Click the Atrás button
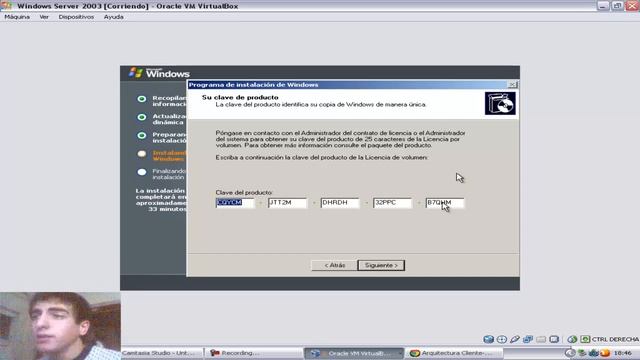The height and width of the screenshot is (360, 640). [334, 265]
